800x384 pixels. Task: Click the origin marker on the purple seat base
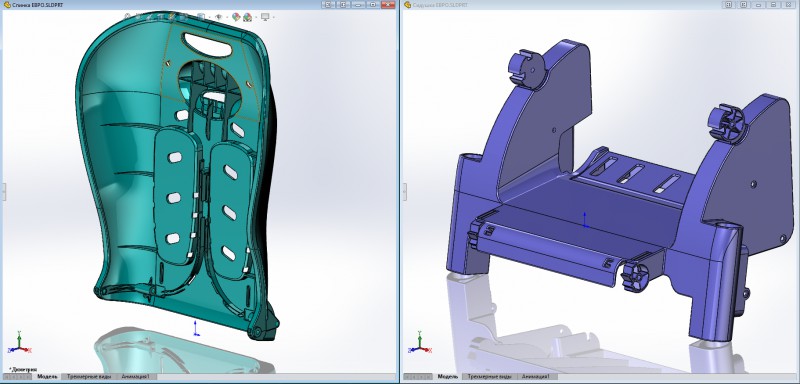585,220
